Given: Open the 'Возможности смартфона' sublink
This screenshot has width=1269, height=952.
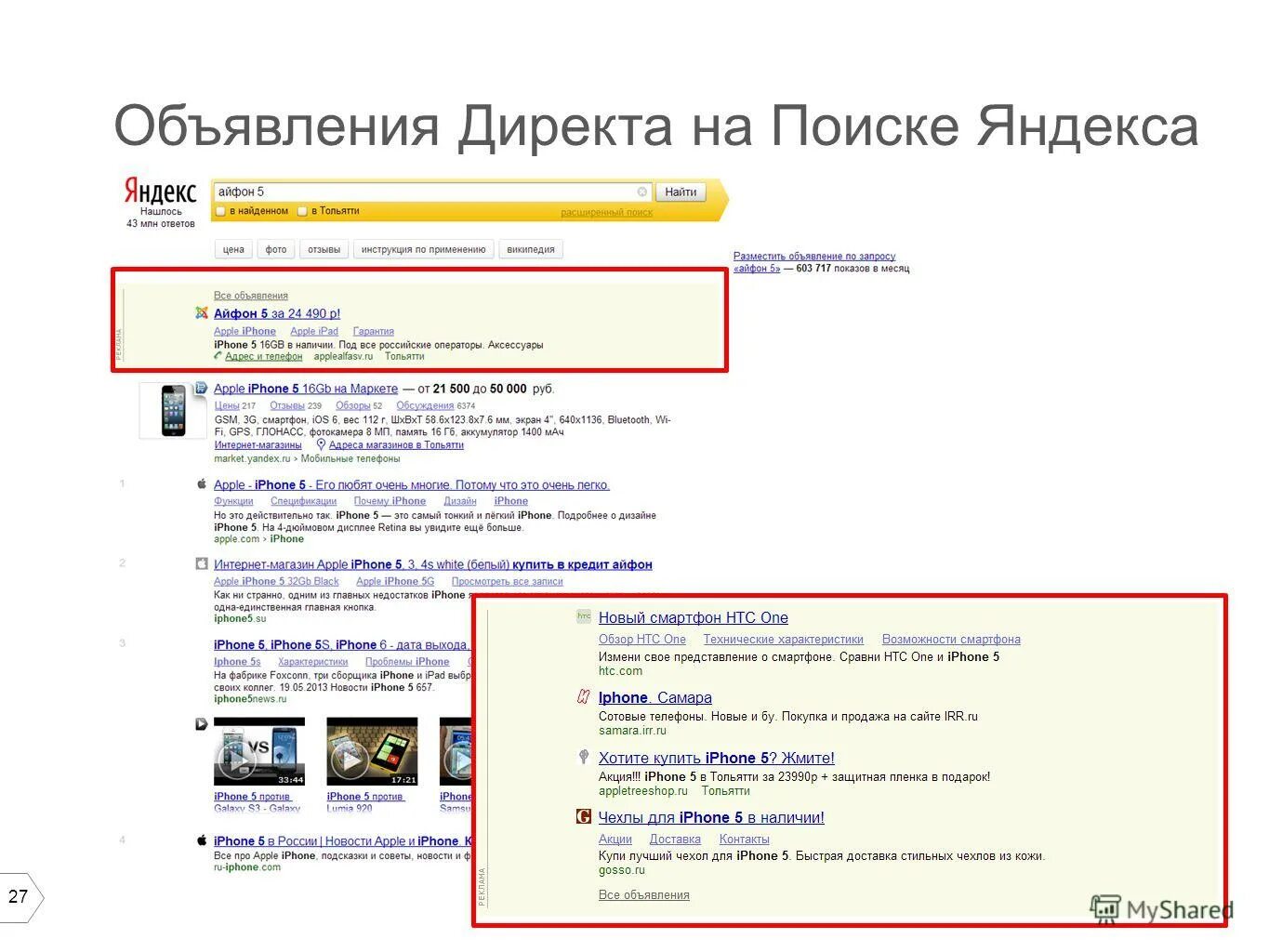Looking at the screenshot, I should 951,639.
